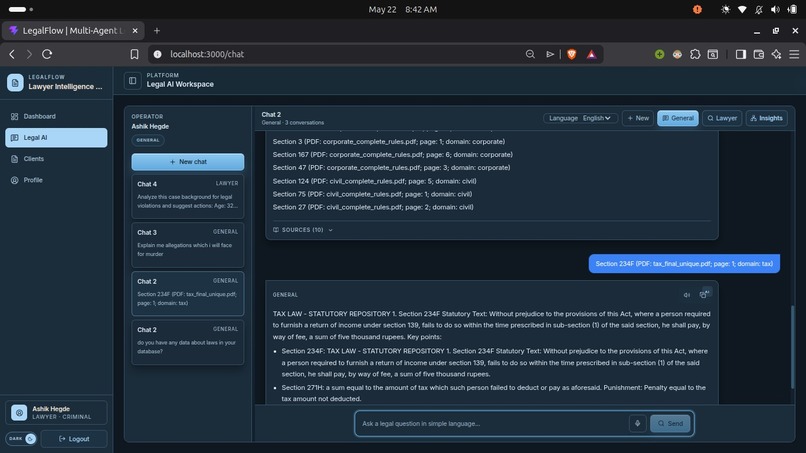Select Legal AI in the sidebar
806x453 pixels.
[x=56, y=138]
